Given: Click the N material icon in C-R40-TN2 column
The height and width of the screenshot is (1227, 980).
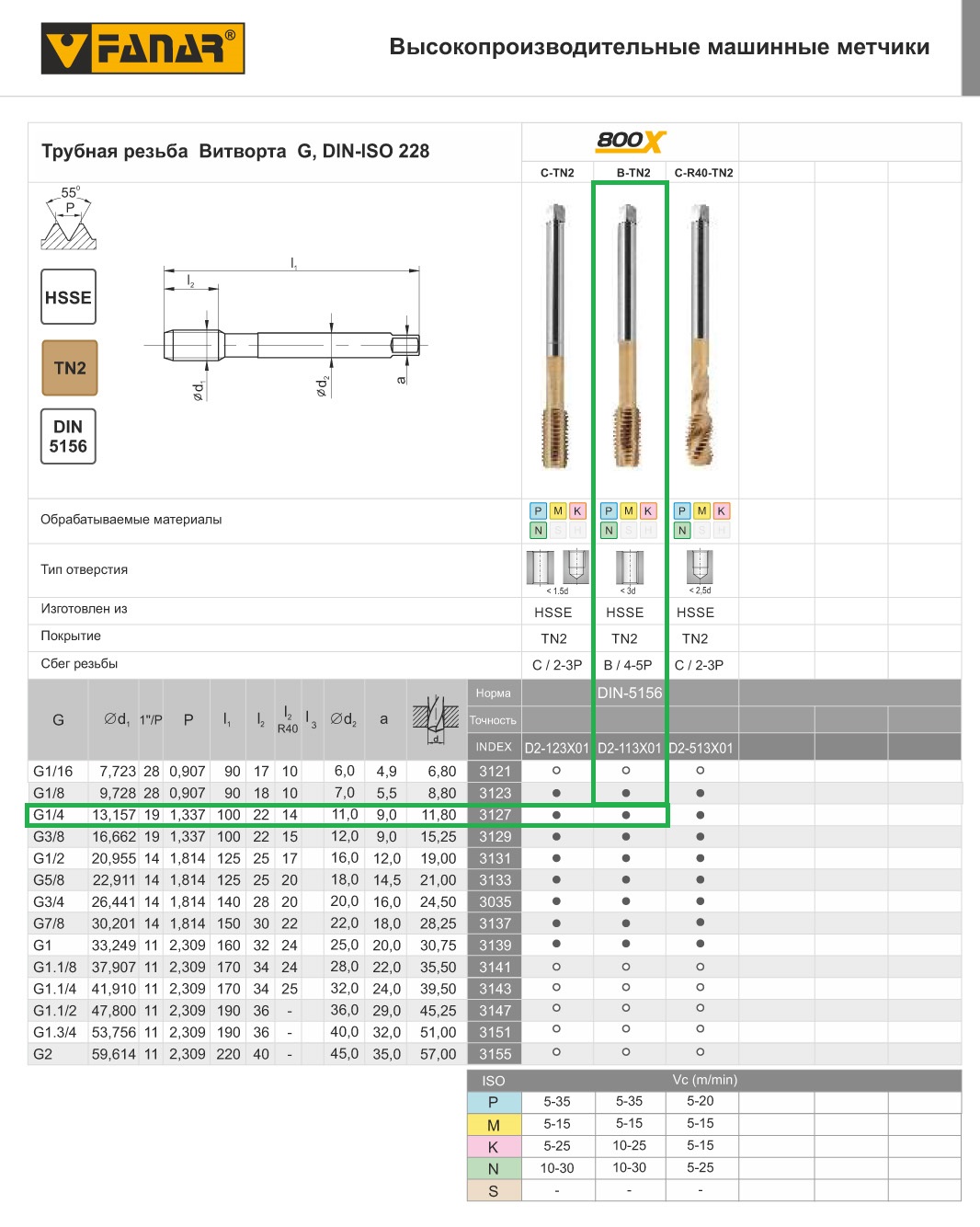Looking at the screenshot, I should [682, 530].
